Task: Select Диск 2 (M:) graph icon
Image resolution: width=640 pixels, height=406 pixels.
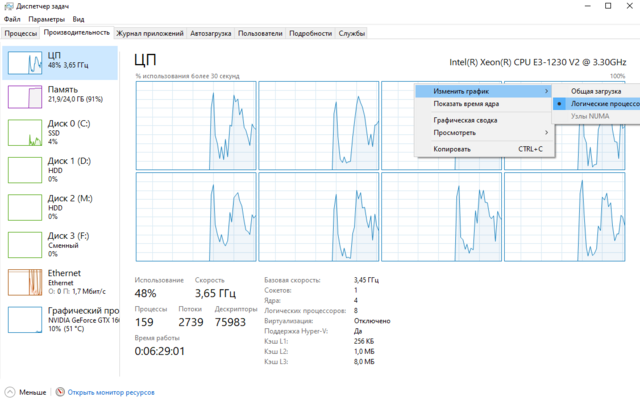Action: click(x=25, y=208)
